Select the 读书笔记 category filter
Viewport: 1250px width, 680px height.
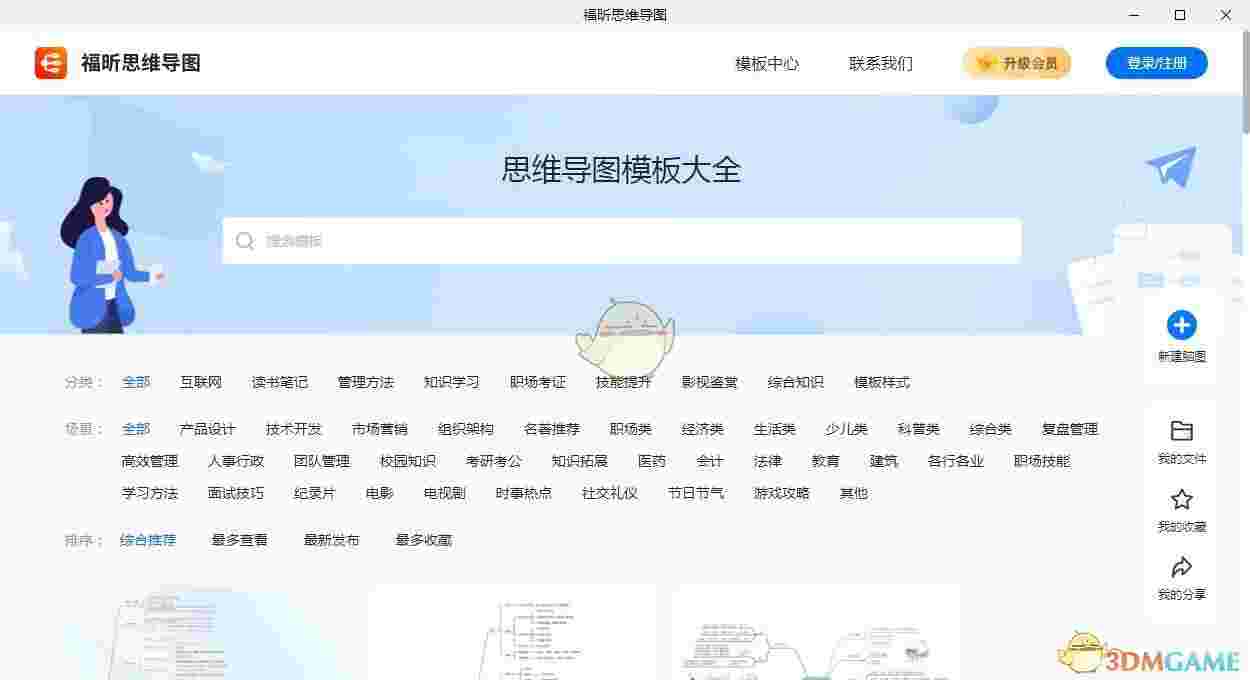point(281,381)
